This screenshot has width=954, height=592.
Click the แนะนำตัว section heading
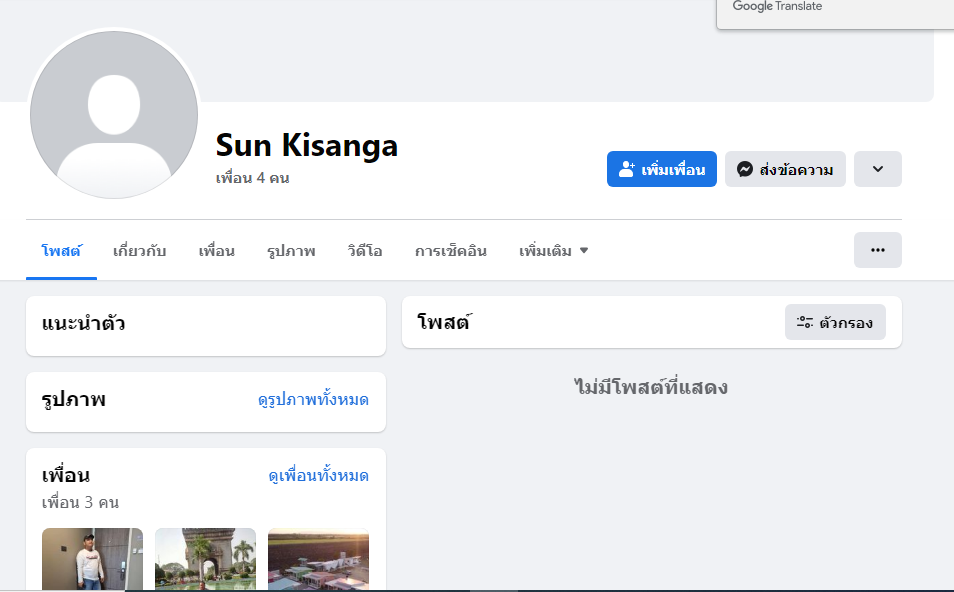(x=83, y=323)
